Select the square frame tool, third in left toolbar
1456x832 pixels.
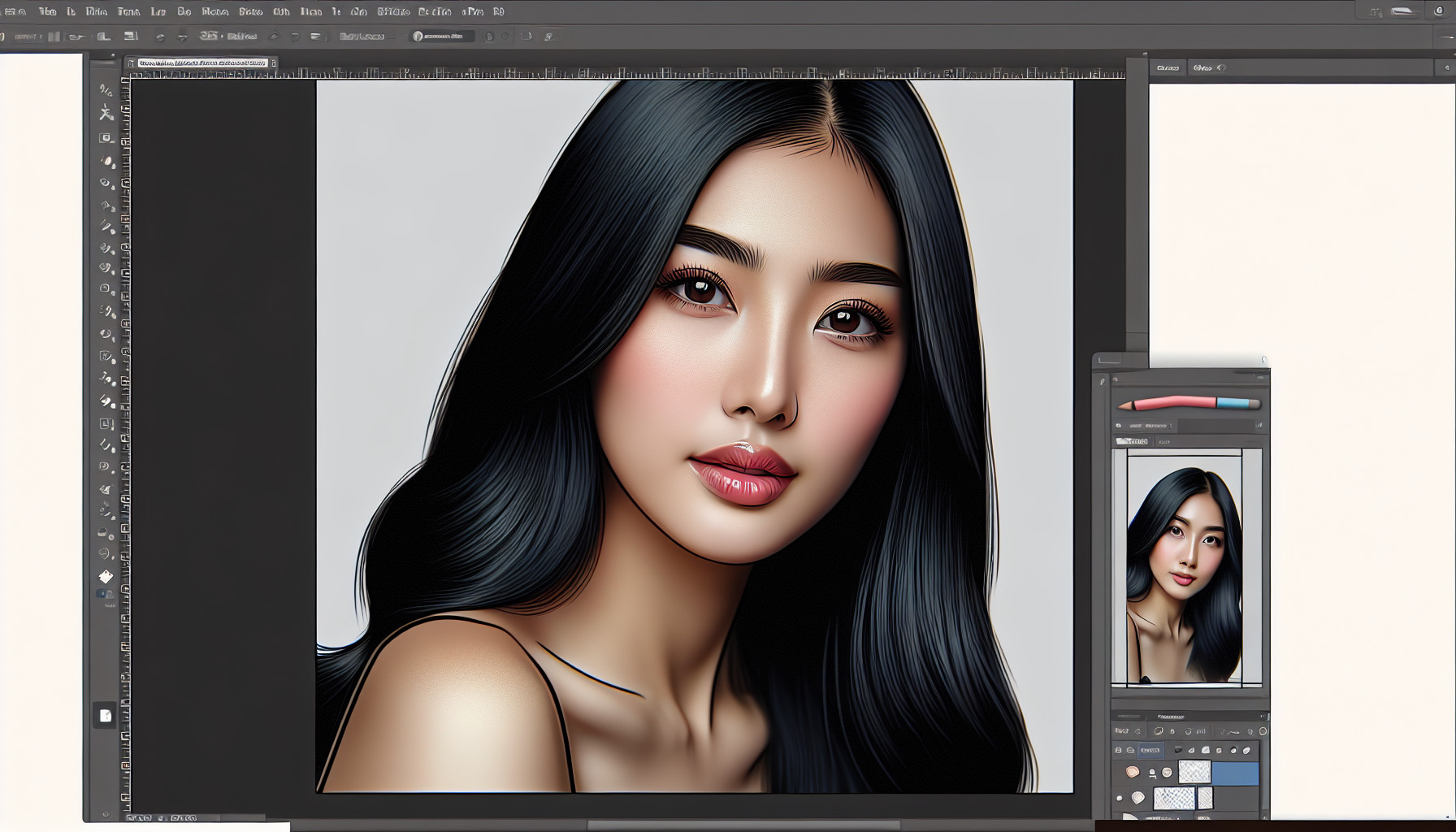106,138
